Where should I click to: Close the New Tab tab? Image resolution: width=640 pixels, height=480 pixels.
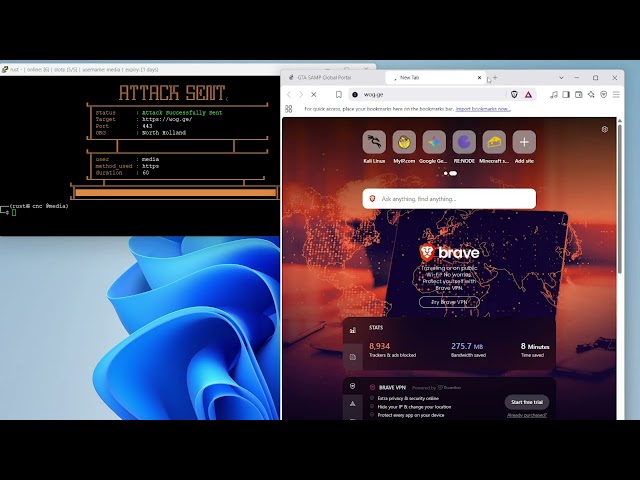(x=480, y=78)
